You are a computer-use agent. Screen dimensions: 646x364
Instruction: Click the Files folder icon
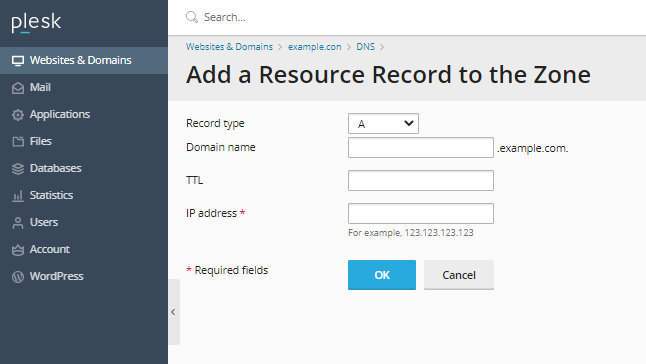[18, 142]
